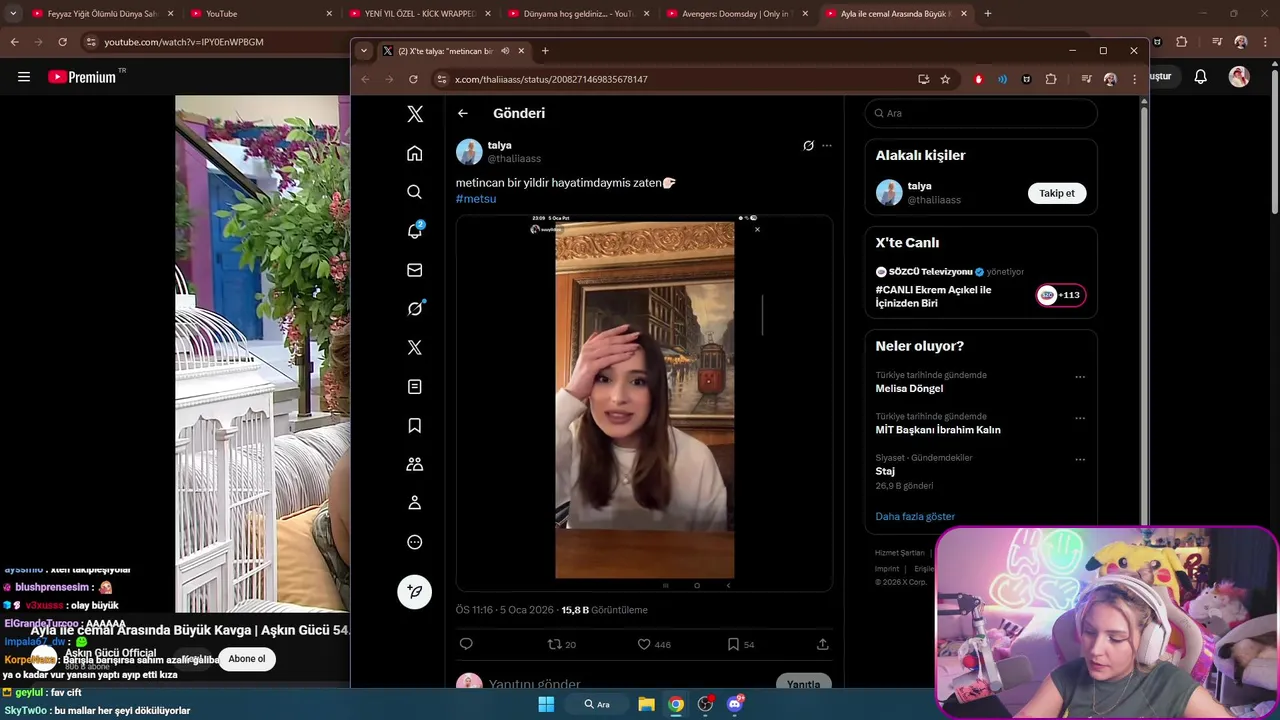Compose new post with the white feather button
Screen dimensions: 1280x720
pos(415,592)
